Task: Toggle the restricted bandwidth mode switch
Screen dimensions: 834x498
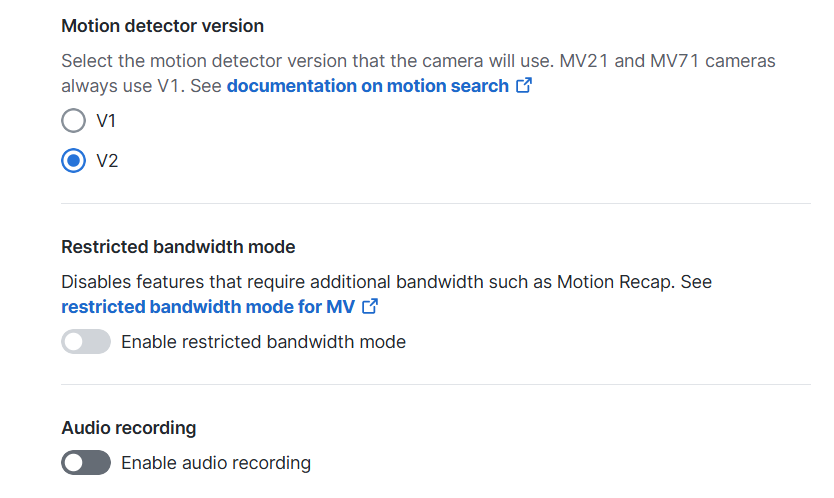Action: pyautogui.click(x=86, y=342)
